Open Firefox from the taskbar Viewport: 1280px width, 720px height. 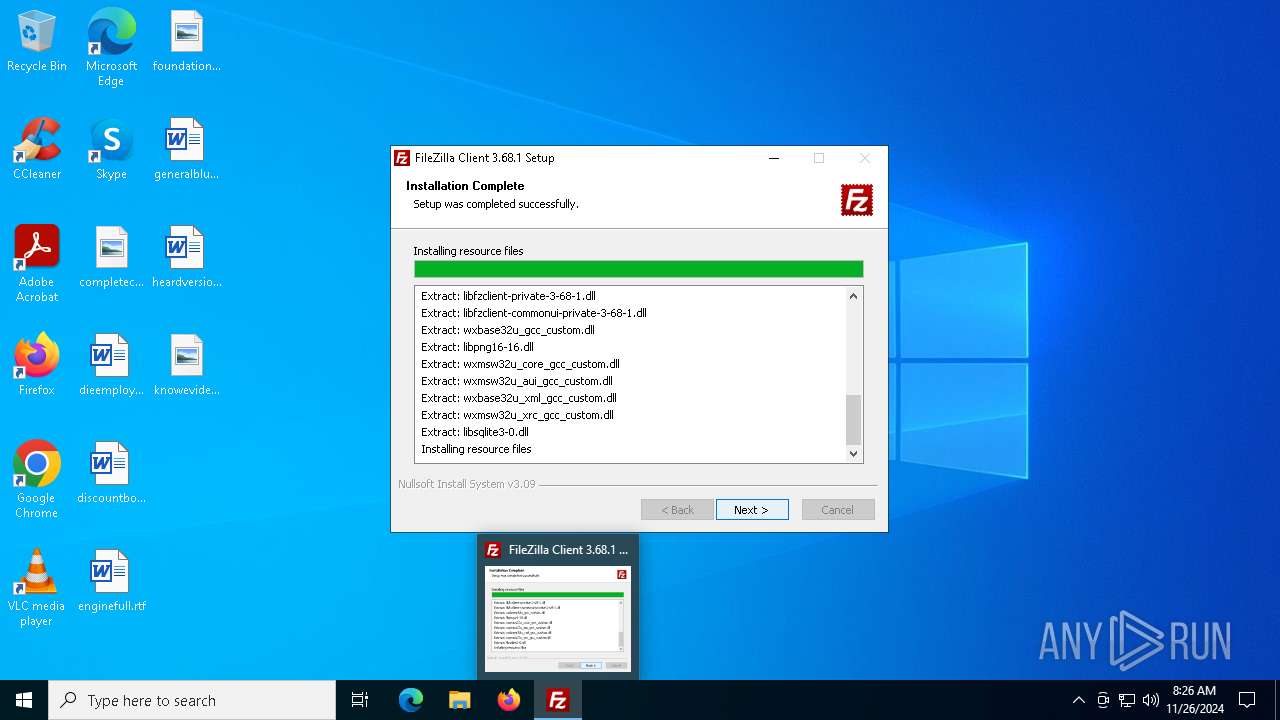pos(509,700)
